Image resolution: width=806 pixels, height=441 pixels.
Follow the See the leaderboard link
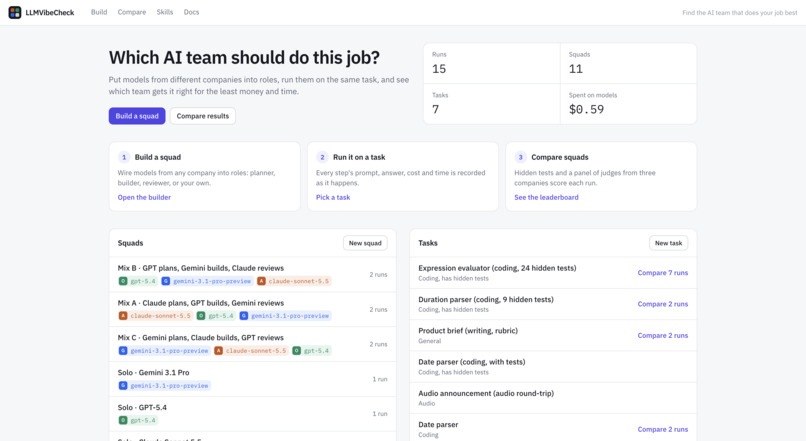click(x=546, y=197)
